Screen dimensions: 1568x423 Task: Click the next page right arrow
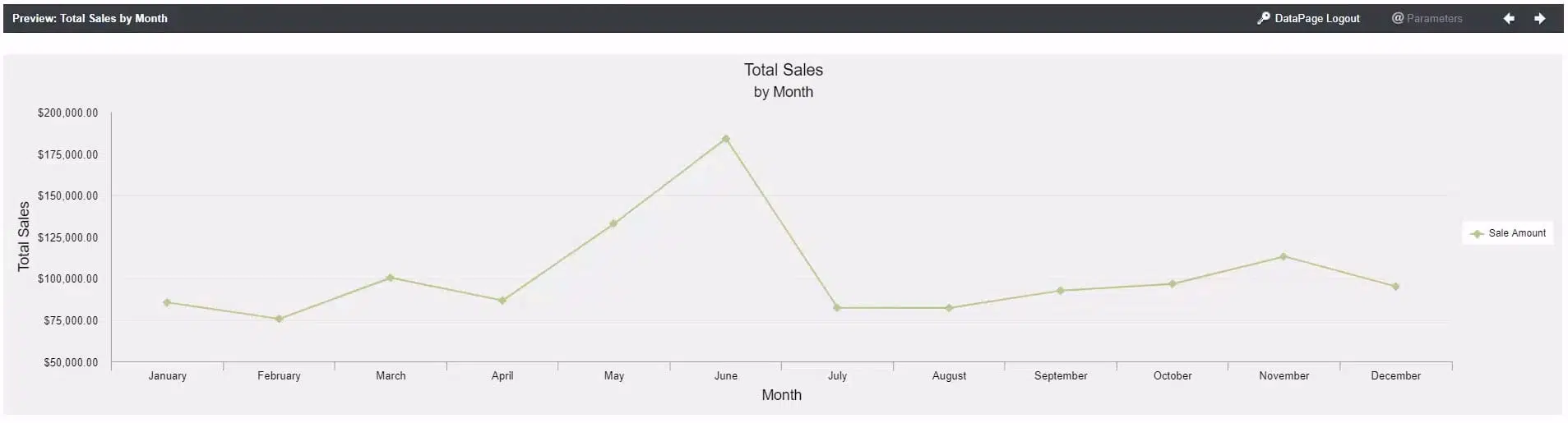pyautogui.click(x=1539, y=19)
